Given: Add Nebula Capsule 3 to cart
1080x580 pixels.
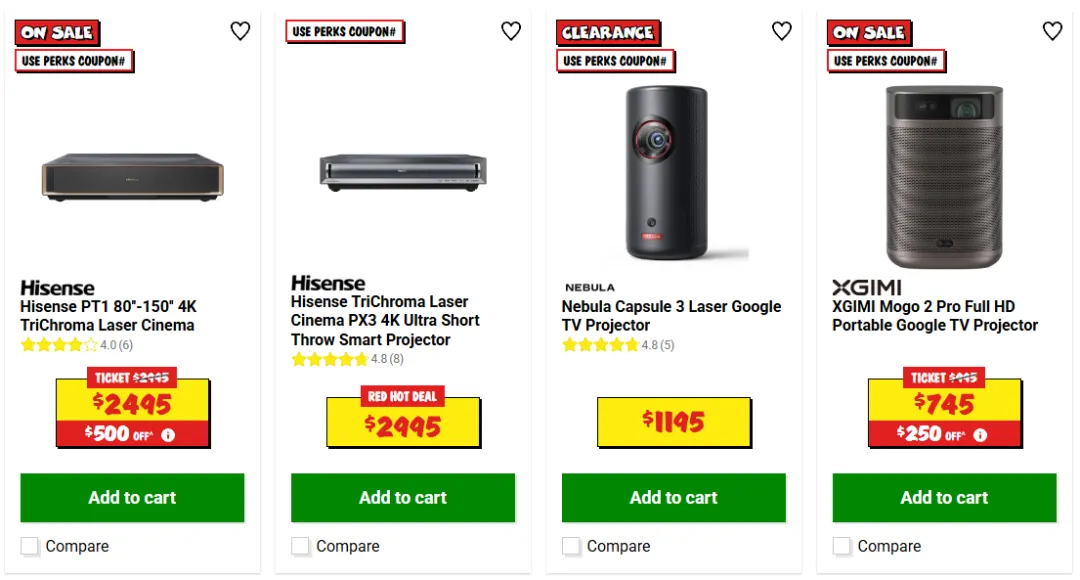Looking at the screenshot, I should [x=674, y=497].
